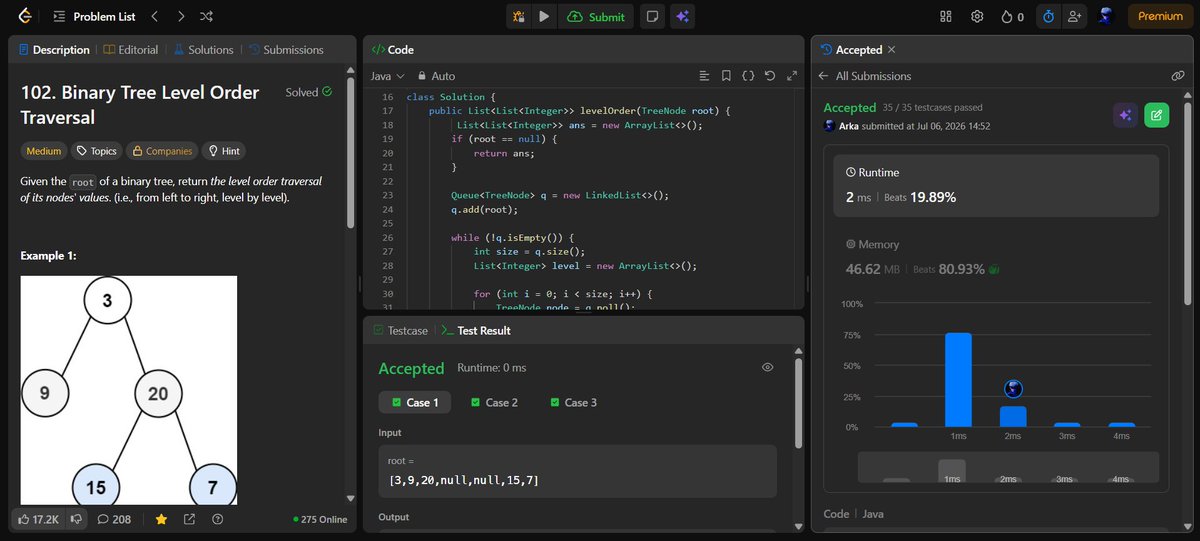Open the AI sparkle assistant in top bar

(x=683, y=16)
